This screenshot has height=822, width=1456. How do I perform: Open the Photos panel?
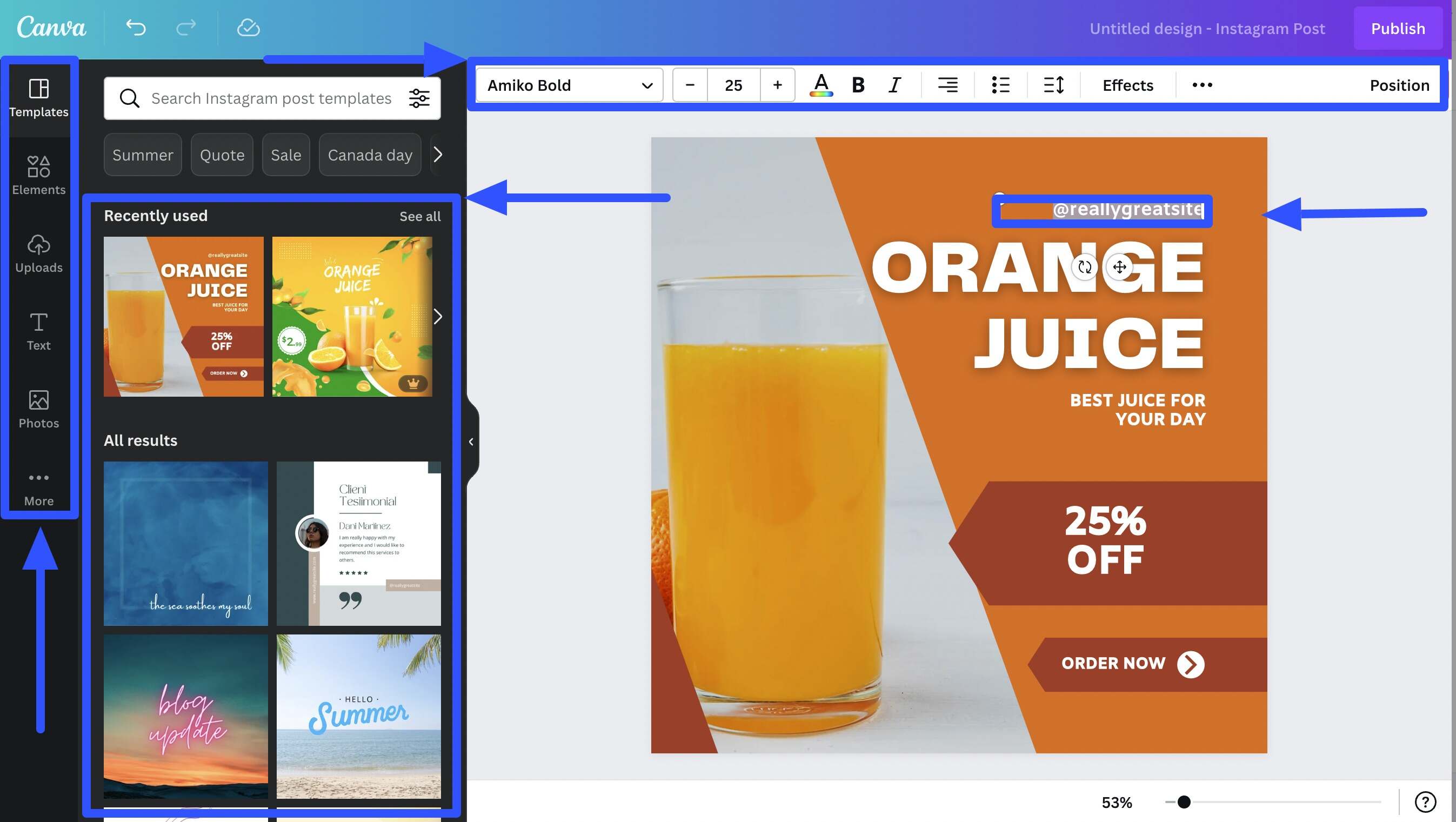(x=38, y=408)
